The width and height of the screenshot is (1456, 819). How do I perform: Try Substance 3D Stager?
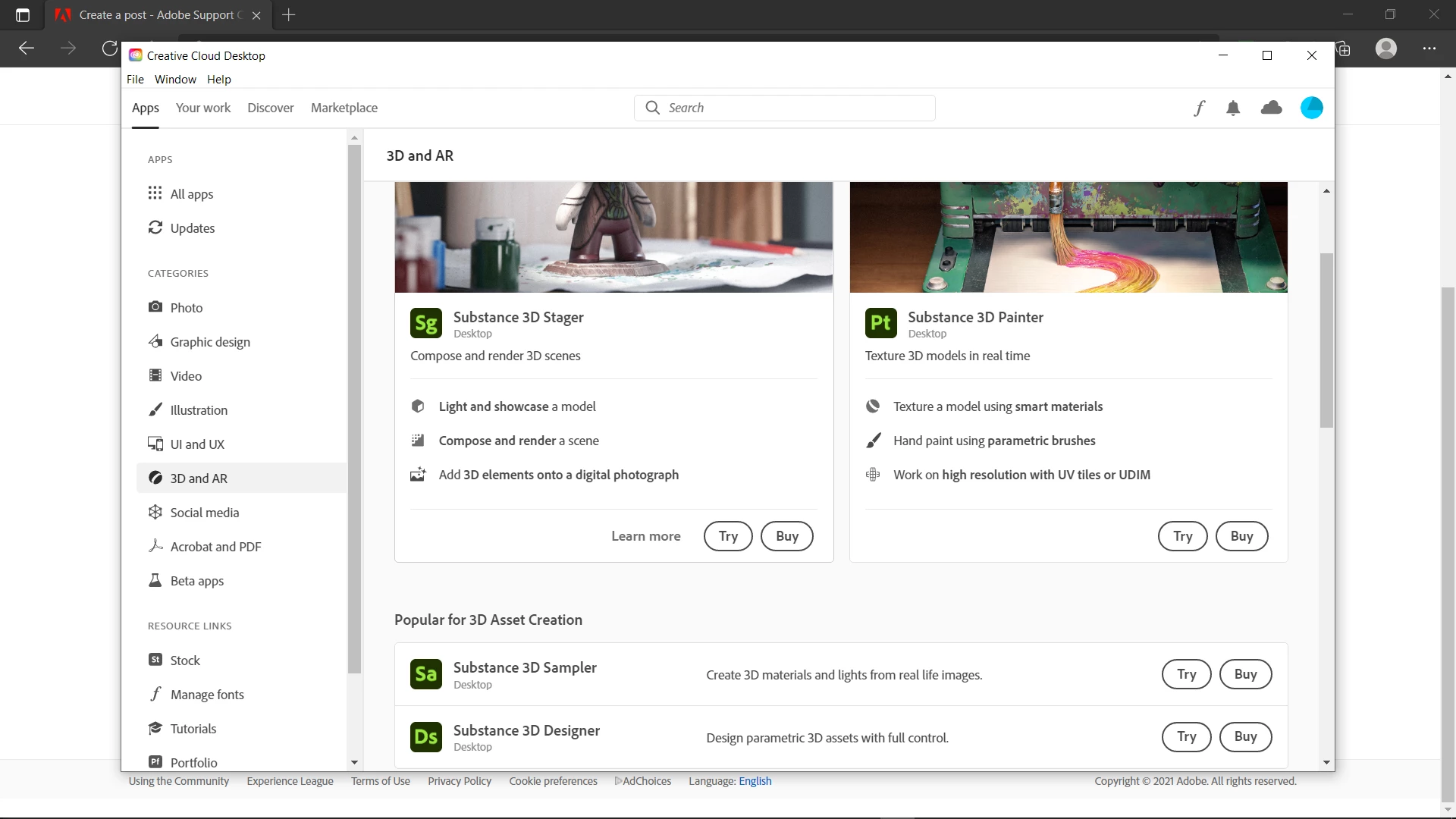coord(728,536)
